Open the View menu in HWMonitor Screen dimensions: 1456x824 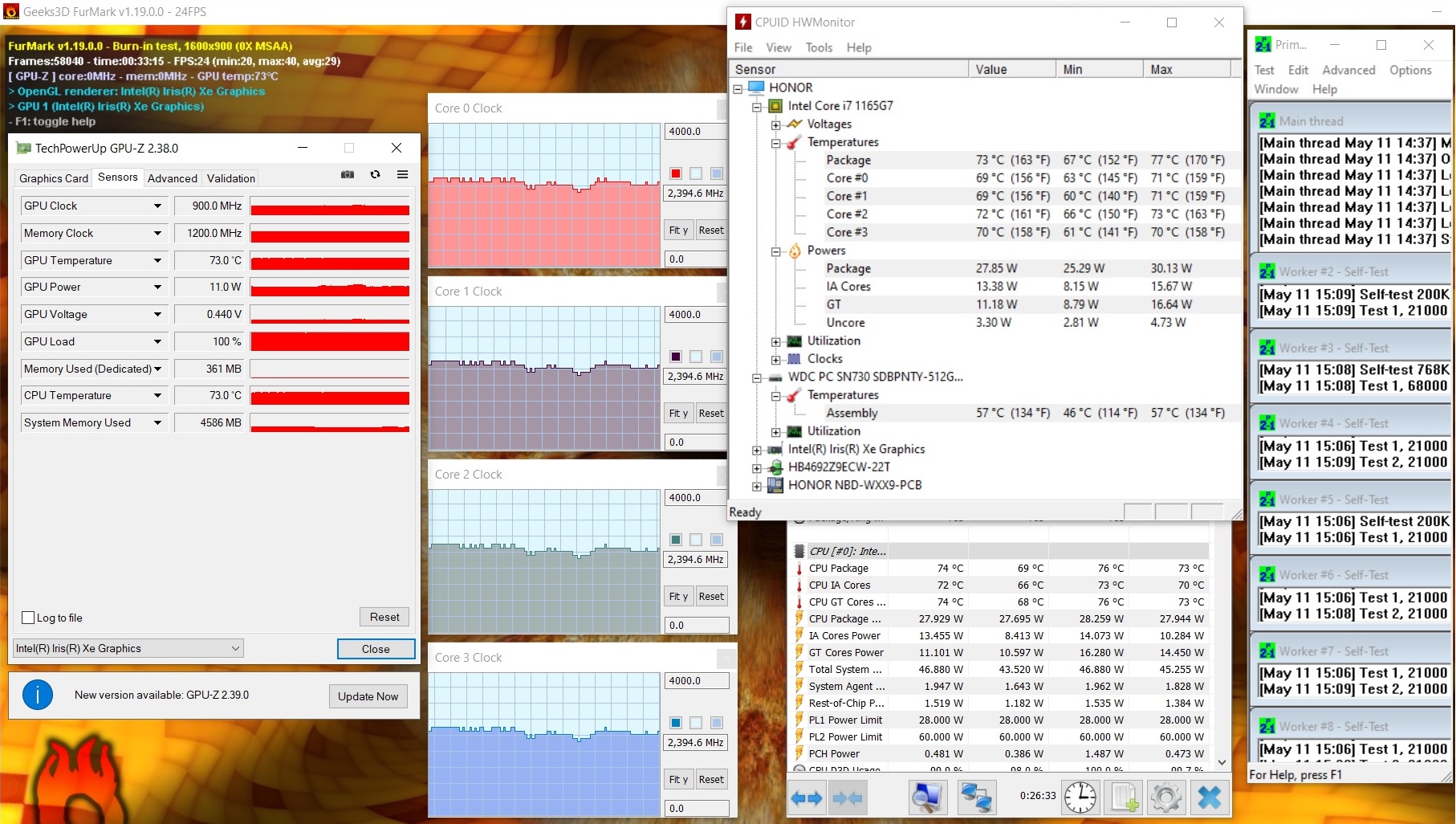[778, 47]
